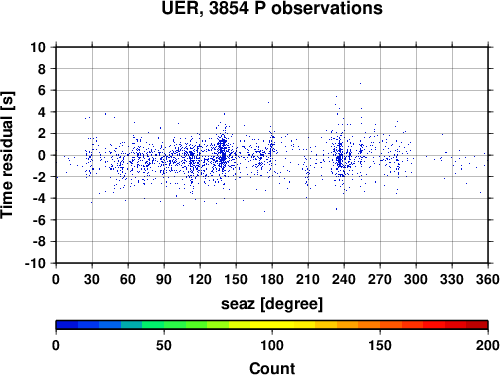Click the colorbar tick label '200'
This screenshot has width=500, height=375.
[x=488, y=345]
